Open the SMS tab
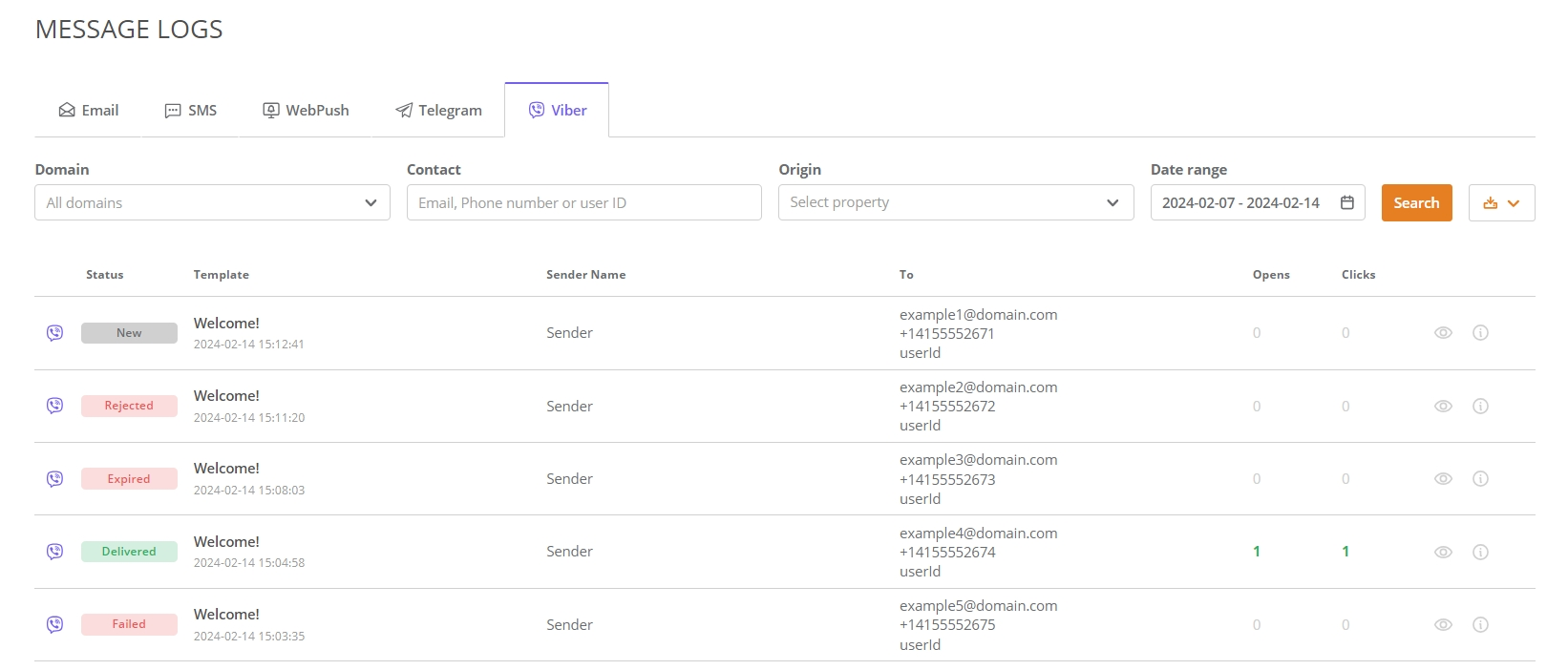This screenshot has width=1568, height=670. click(x=191, y=111)
